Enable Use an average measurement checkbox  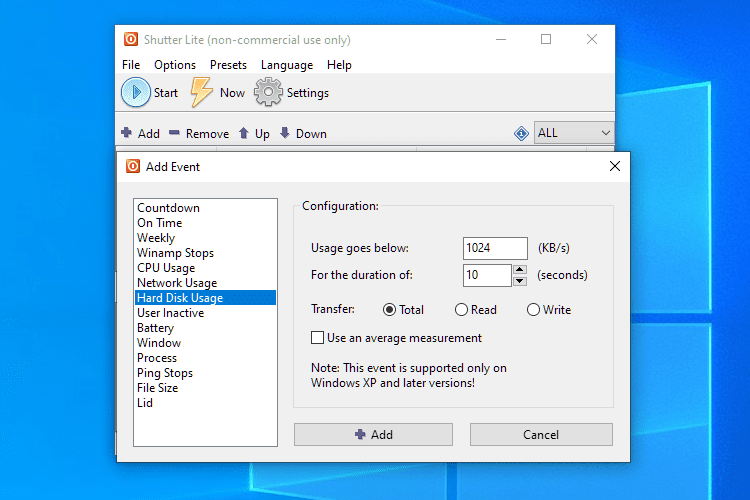click(x=317, y=338)
